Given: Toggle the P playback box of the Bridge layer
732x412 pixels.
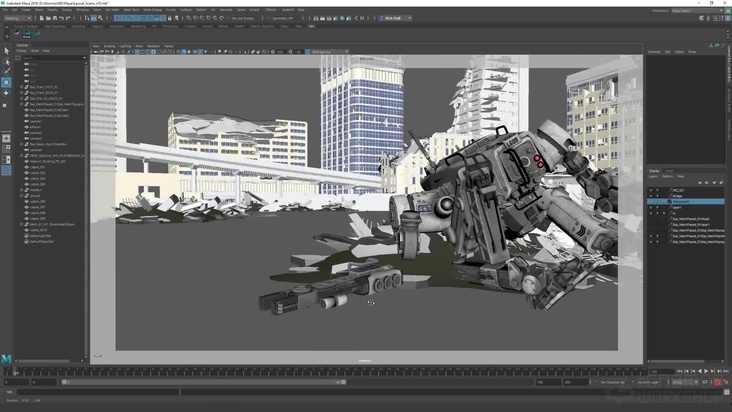Looking at the screenshot, I should pos(657,196).
